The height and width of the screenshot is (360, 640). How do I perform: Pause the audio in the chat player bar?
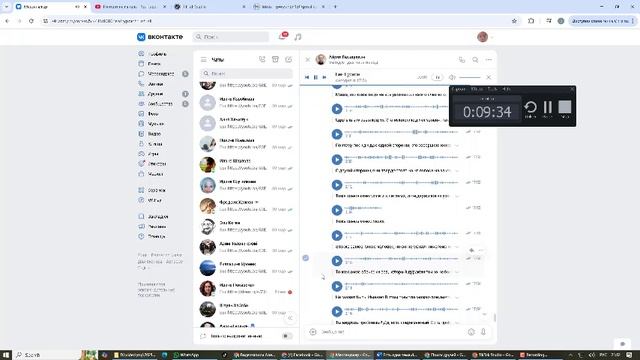tap(316, 77)
